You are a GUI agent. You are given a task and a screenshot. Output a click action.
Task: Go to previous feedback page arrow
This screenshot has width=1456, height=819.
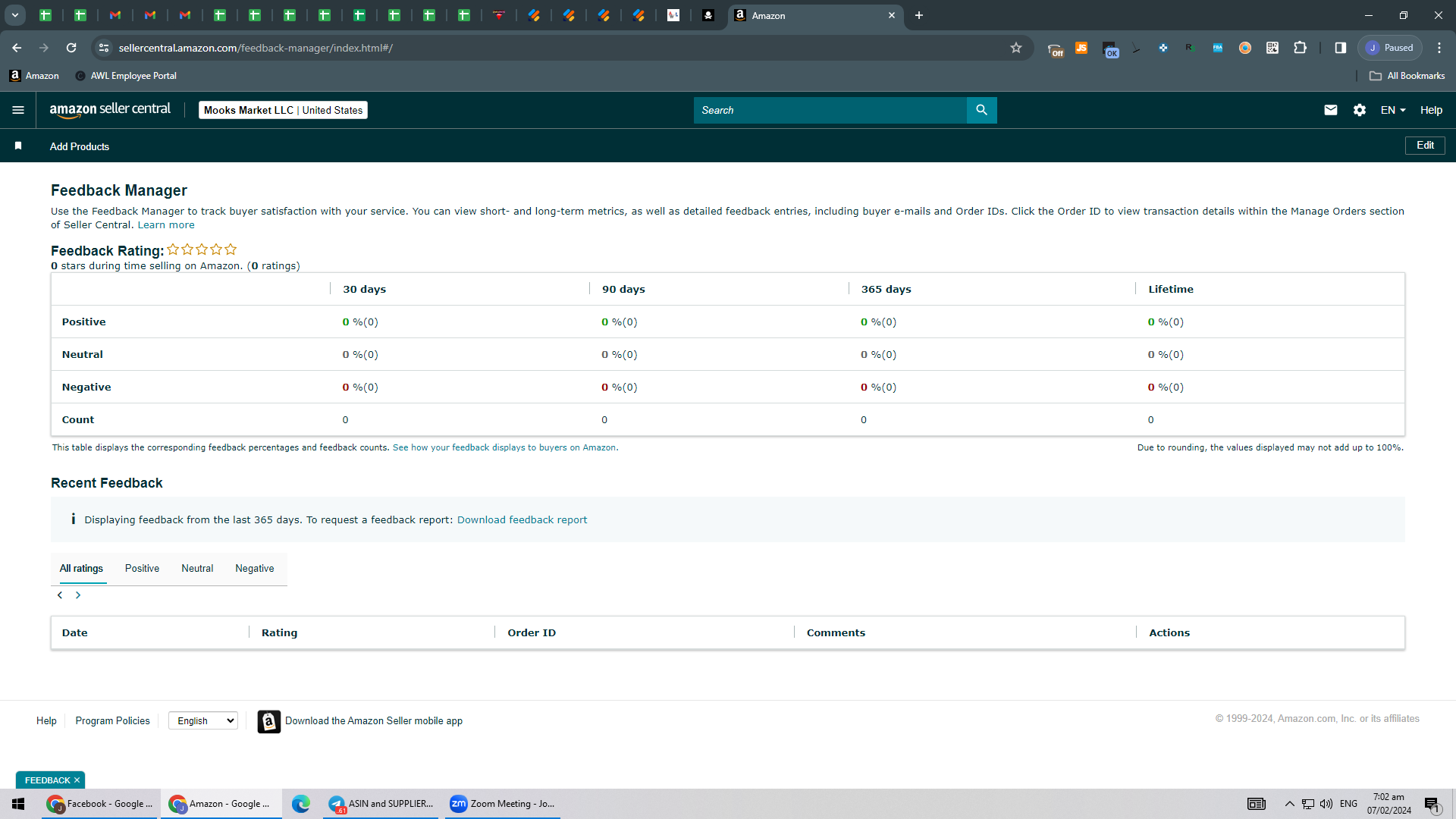[60, 595]
